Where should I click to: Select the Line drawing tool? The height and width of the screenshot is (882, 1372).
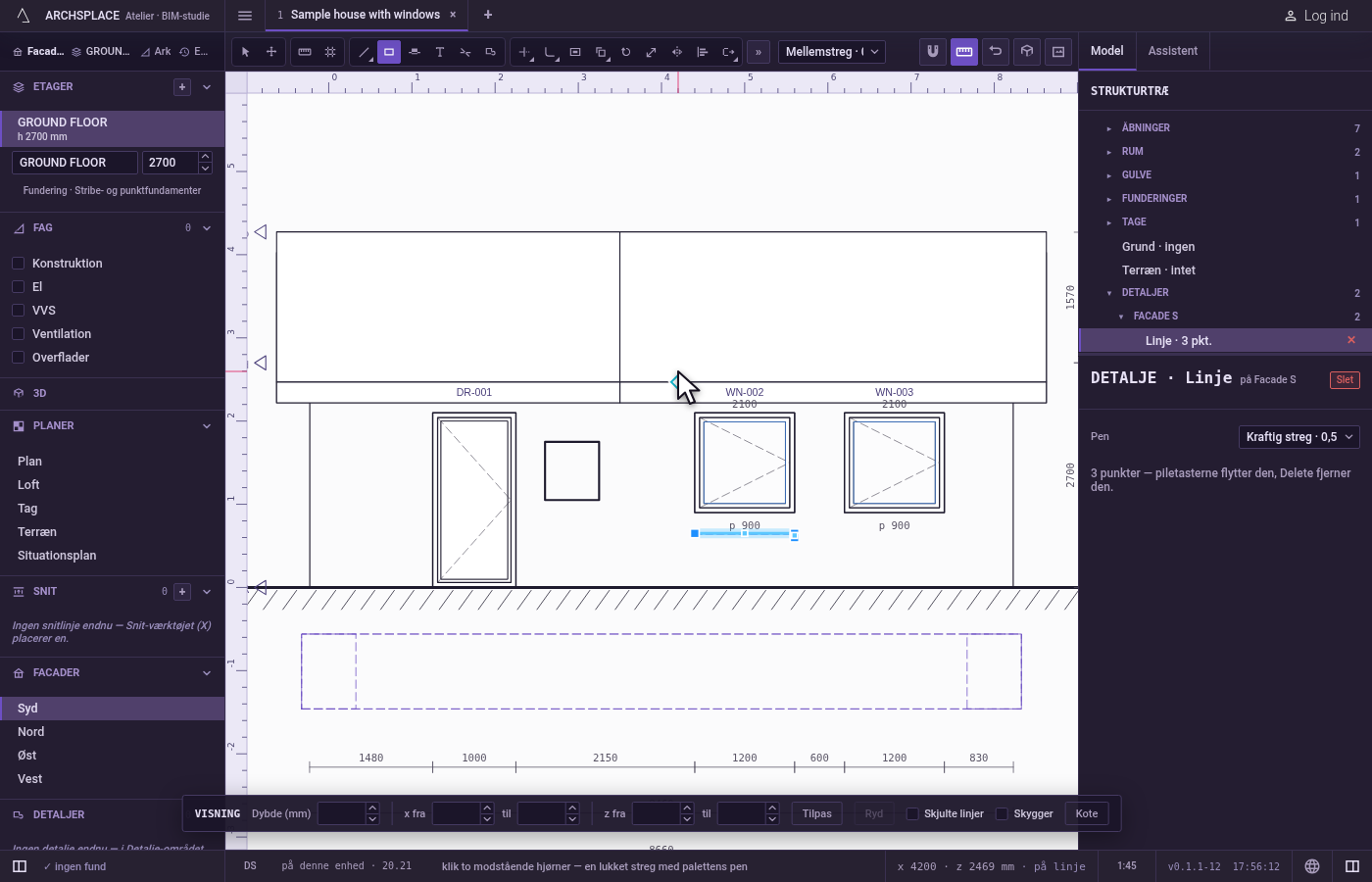tap(364, 52)
